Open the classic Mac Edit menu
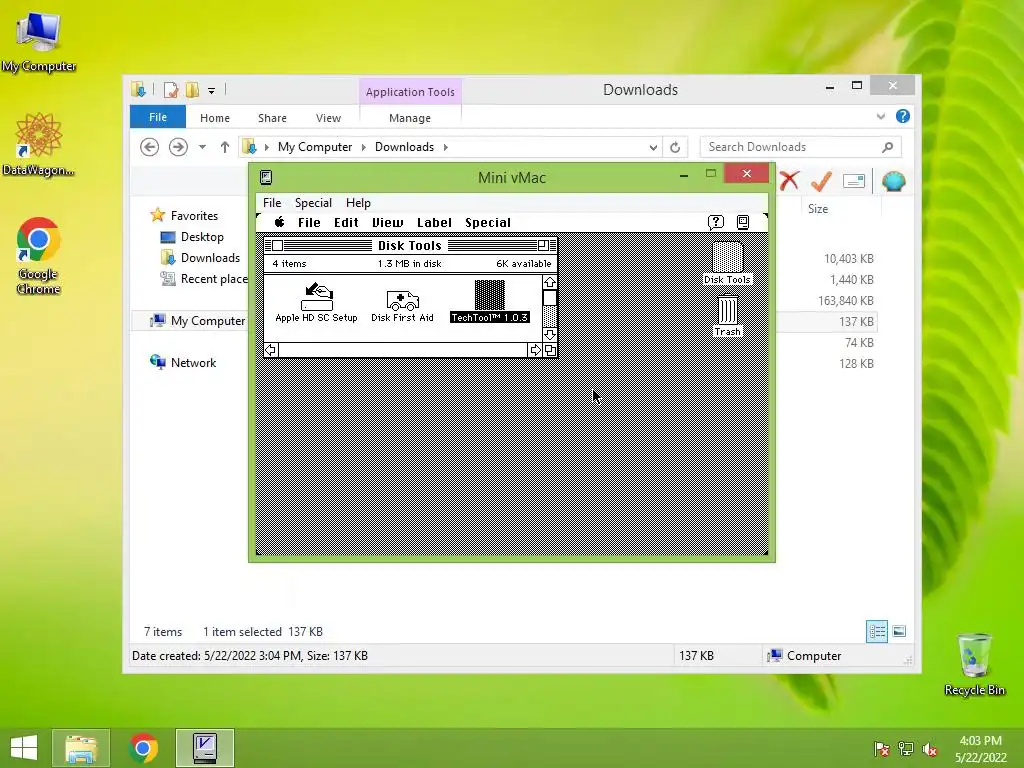This screenshot has height=768, width=1024. click(x=346, y=223)
